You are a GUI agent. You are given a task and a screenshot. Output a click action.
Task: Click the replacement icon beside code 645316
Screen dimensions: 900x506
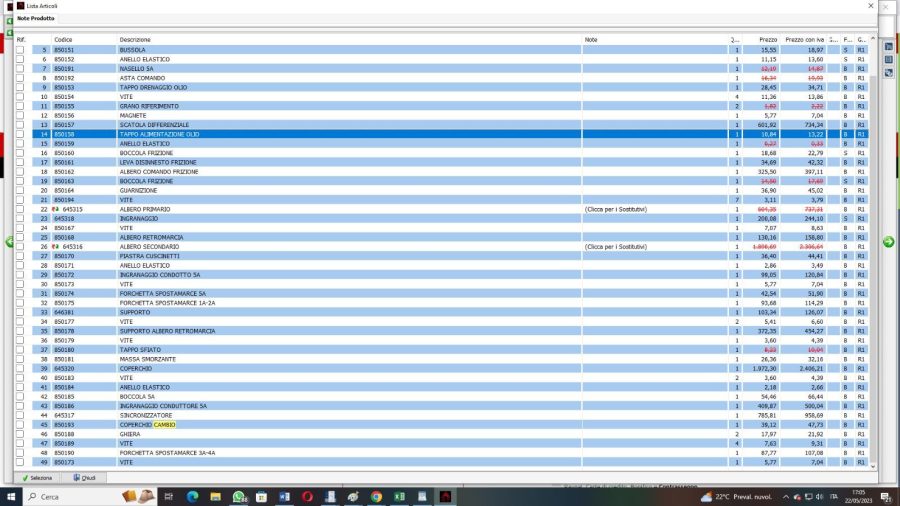tap(57, 246)
